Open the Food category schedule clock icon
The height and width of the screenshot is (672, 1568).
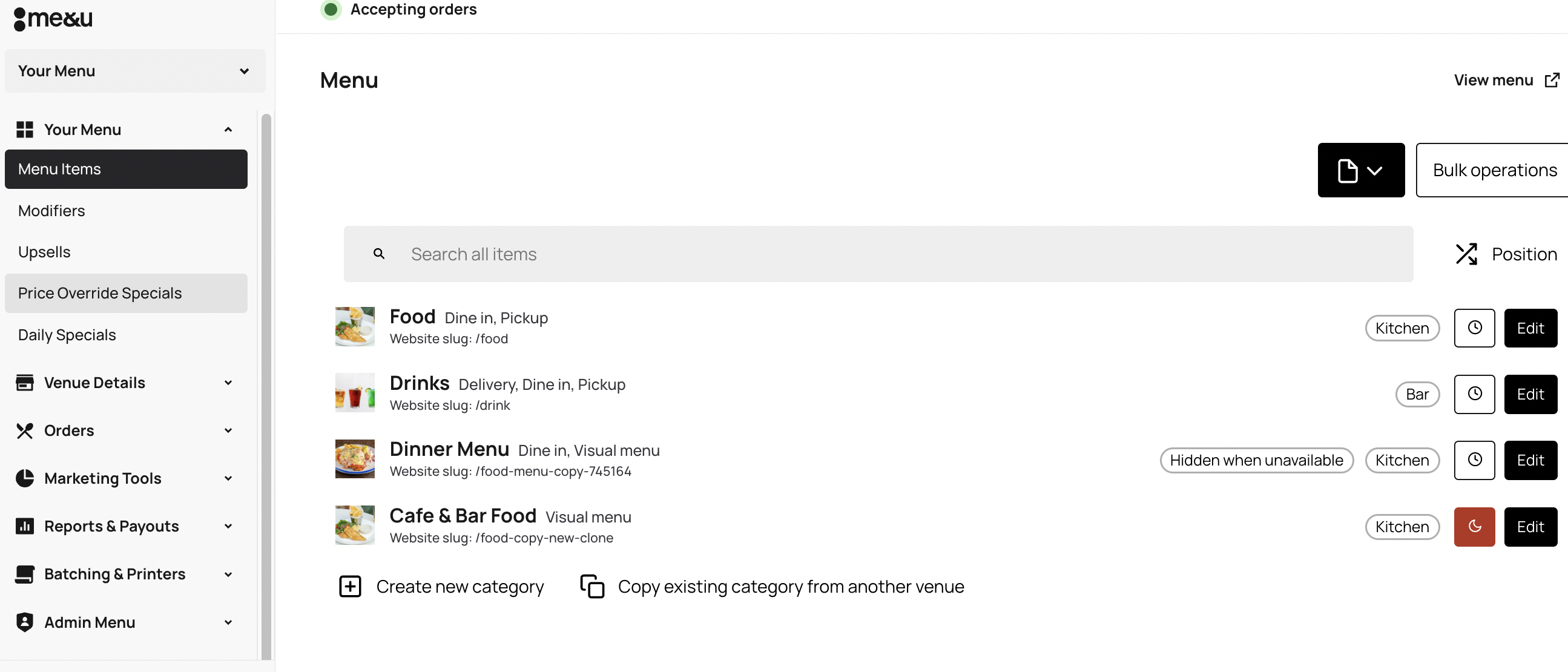[1474, 328]
